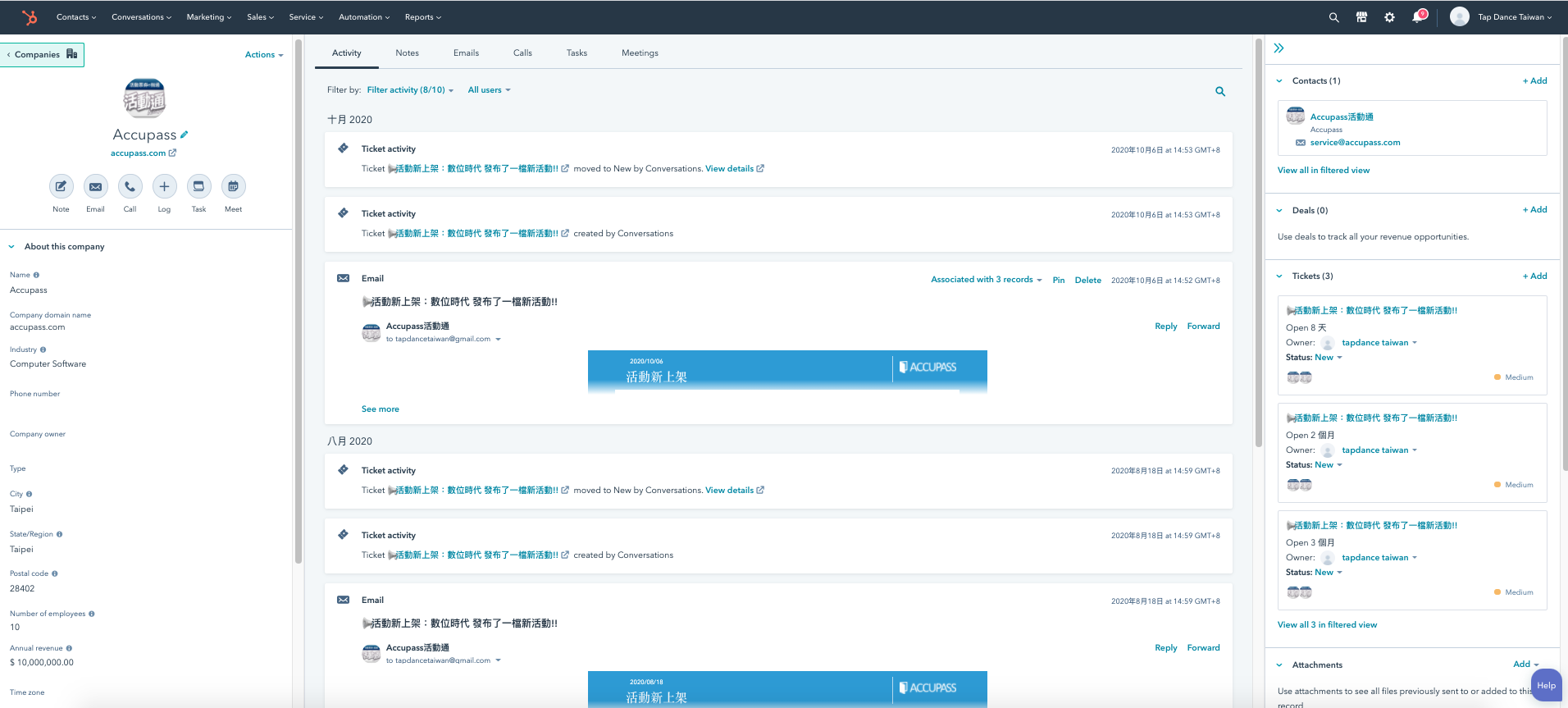The width and height of the screenshot is (1568, 708).
Task: Click the HubSpot sprocket logo
Action: (30, 17)
